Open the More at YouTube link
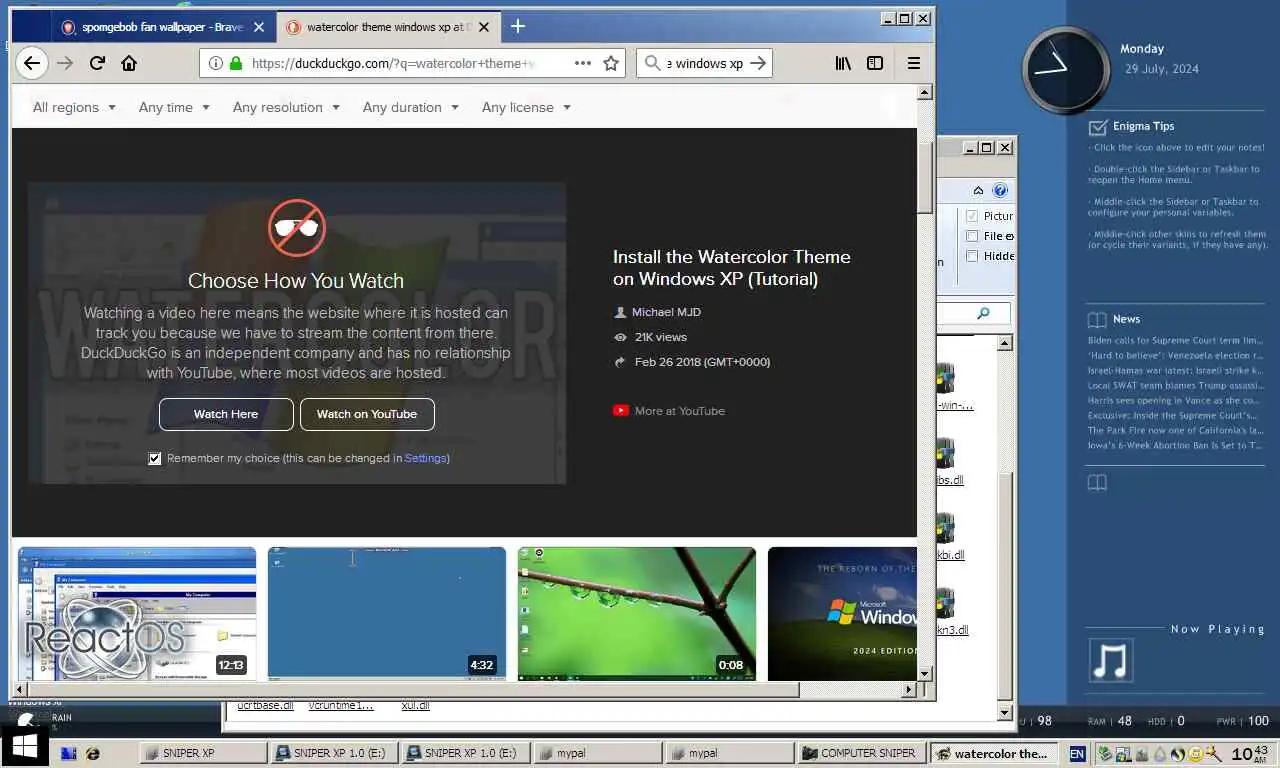 pyautogui.click(x=680, y=410)
